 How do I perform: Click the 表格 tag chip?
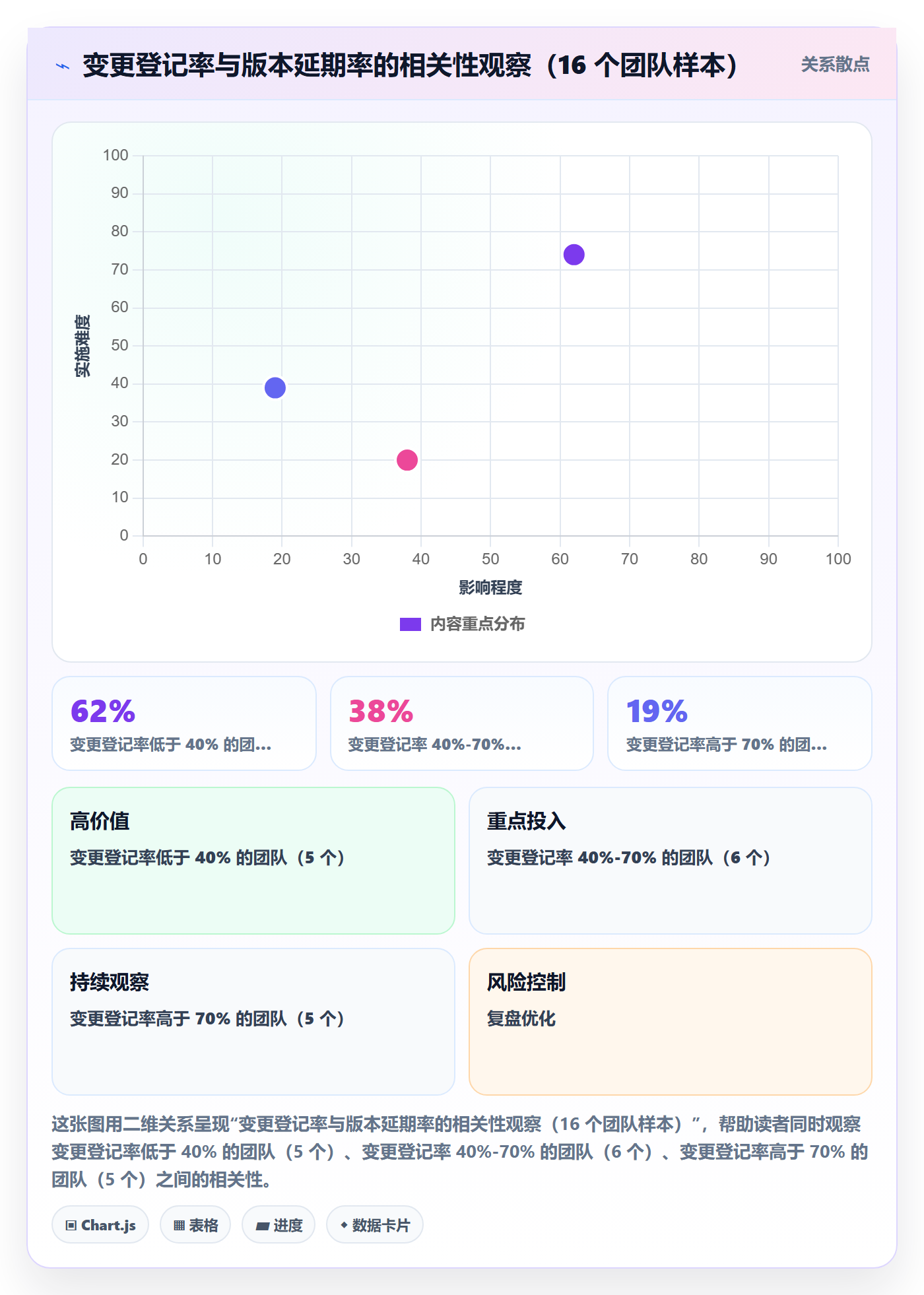(195, 1225)
